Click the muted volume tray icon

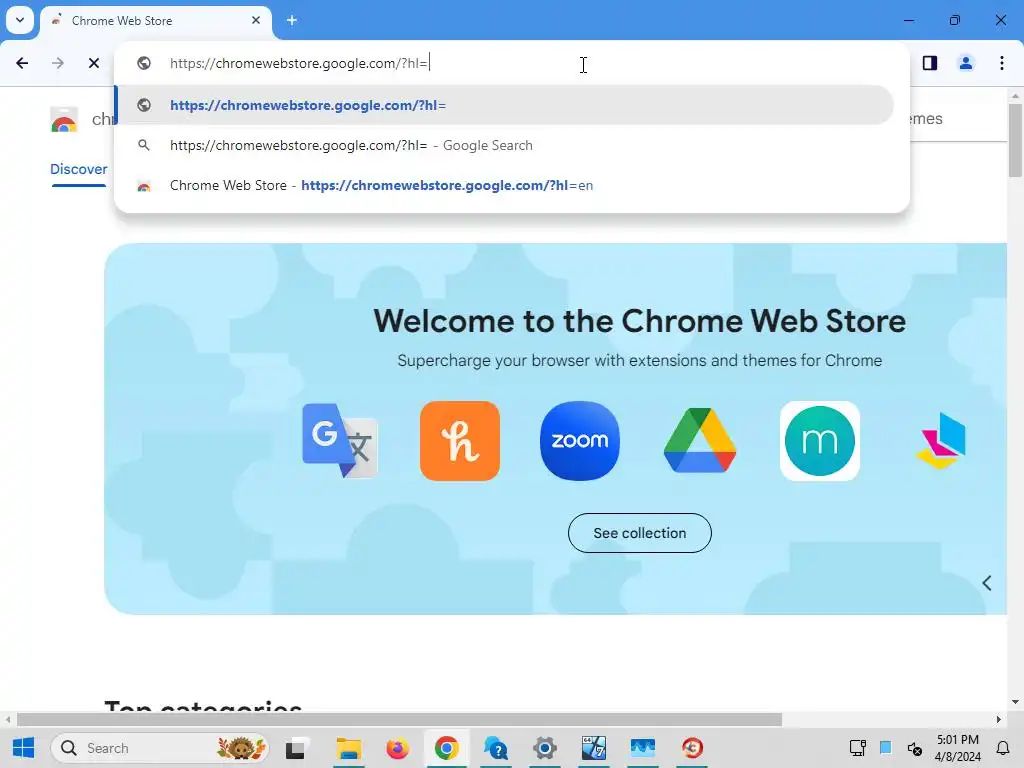(915, 748)
